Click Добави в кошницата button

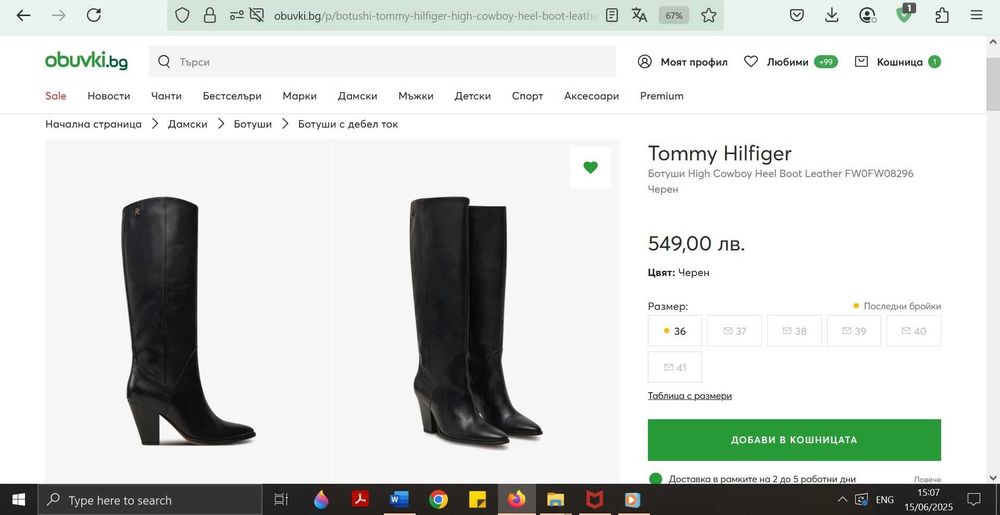(x=794, y=440)
